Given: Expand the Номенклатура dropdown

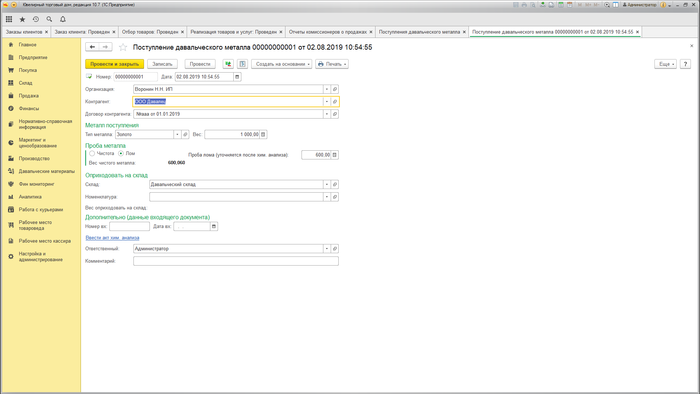Looking at the screenshot, I should (326, 197).
